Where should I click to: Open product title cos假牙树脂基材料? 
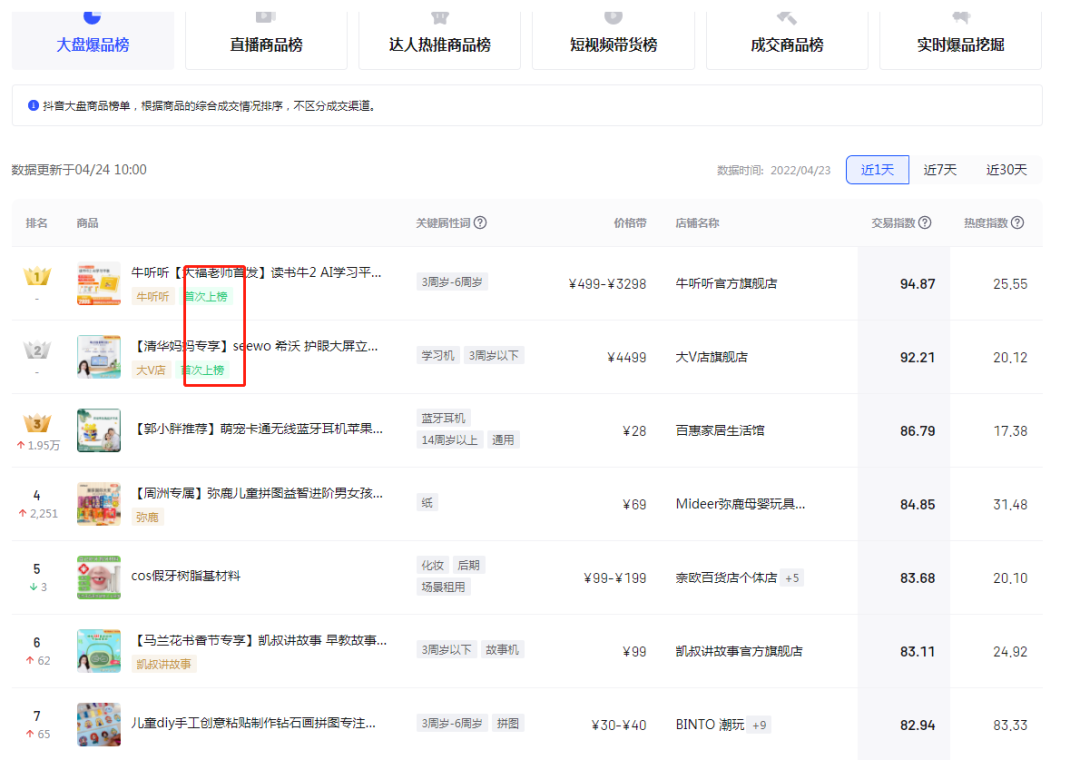click(x=186, y=576)
